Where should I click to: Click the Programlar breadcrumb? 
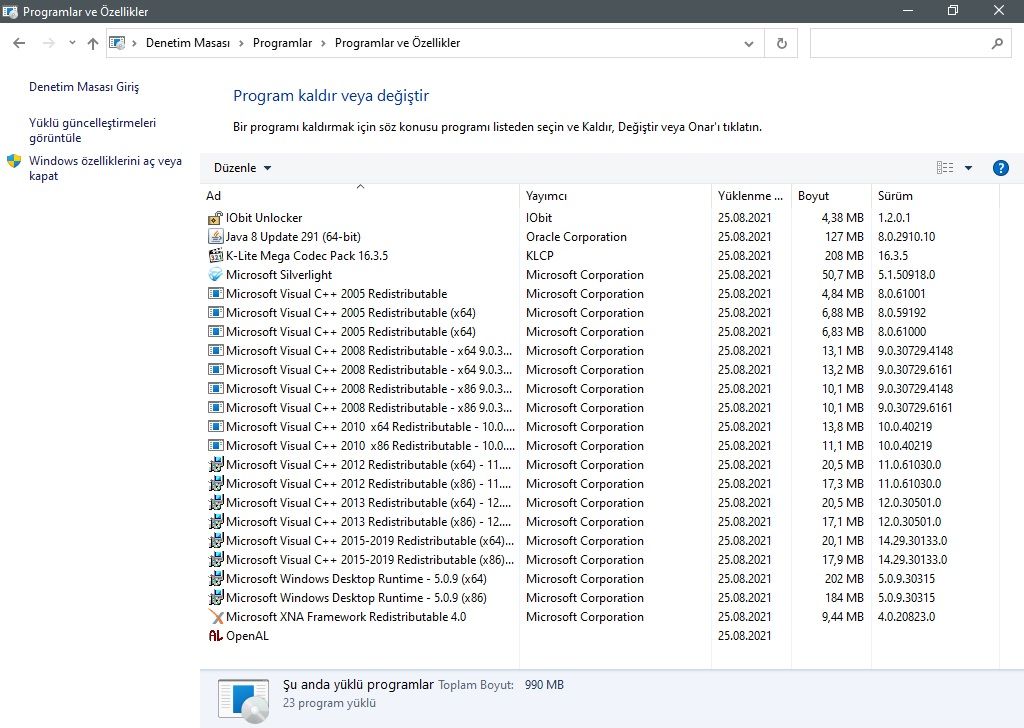(282, 43)
